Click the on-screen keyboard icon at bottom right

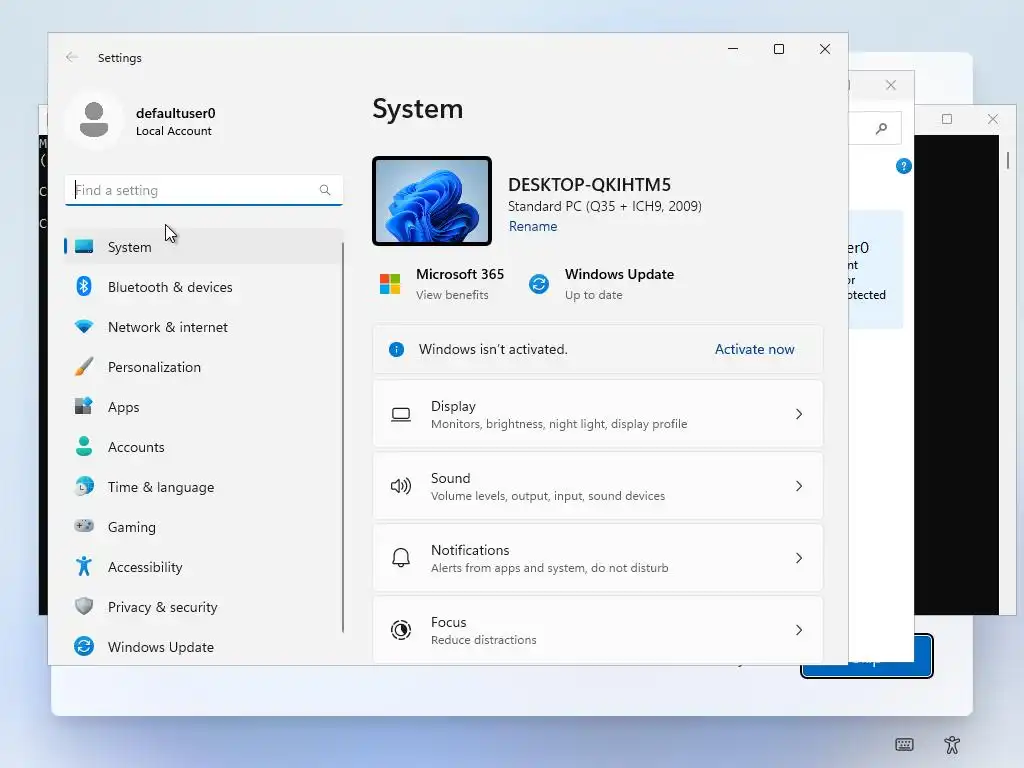tap(904, 744)
